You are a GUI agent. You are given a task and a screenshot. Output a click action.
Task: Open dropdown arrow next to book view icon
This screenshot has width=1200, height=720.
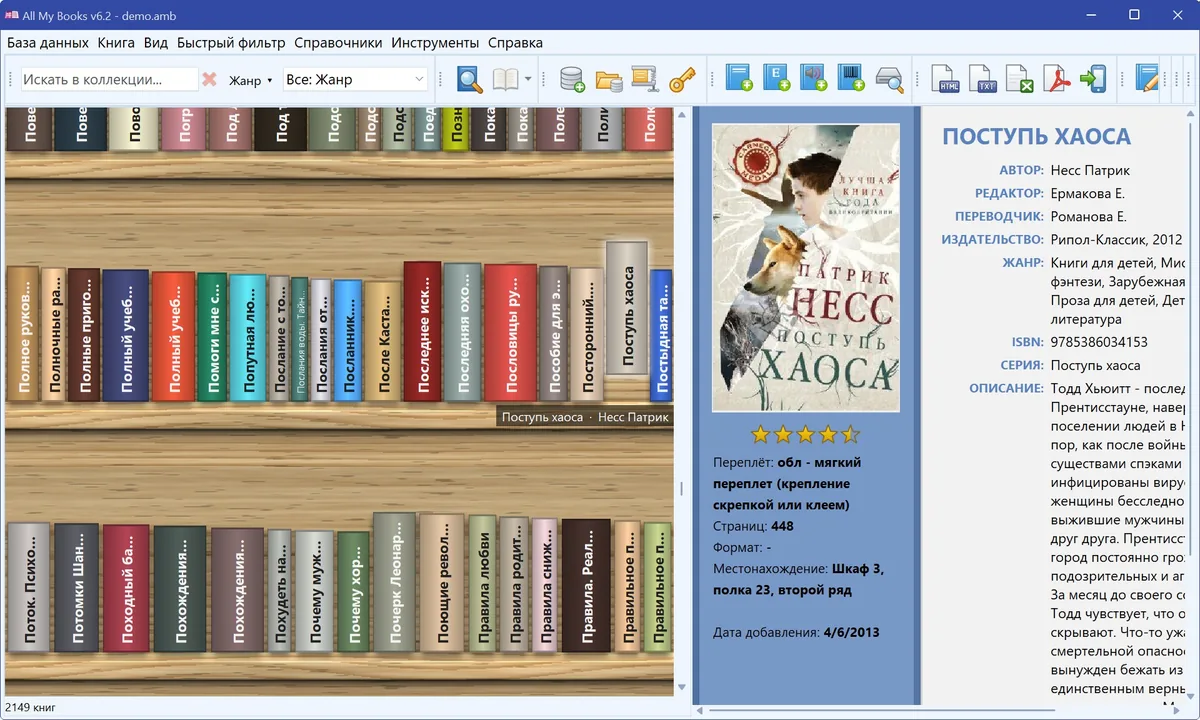pyautogui.click(x=527, y=79)
